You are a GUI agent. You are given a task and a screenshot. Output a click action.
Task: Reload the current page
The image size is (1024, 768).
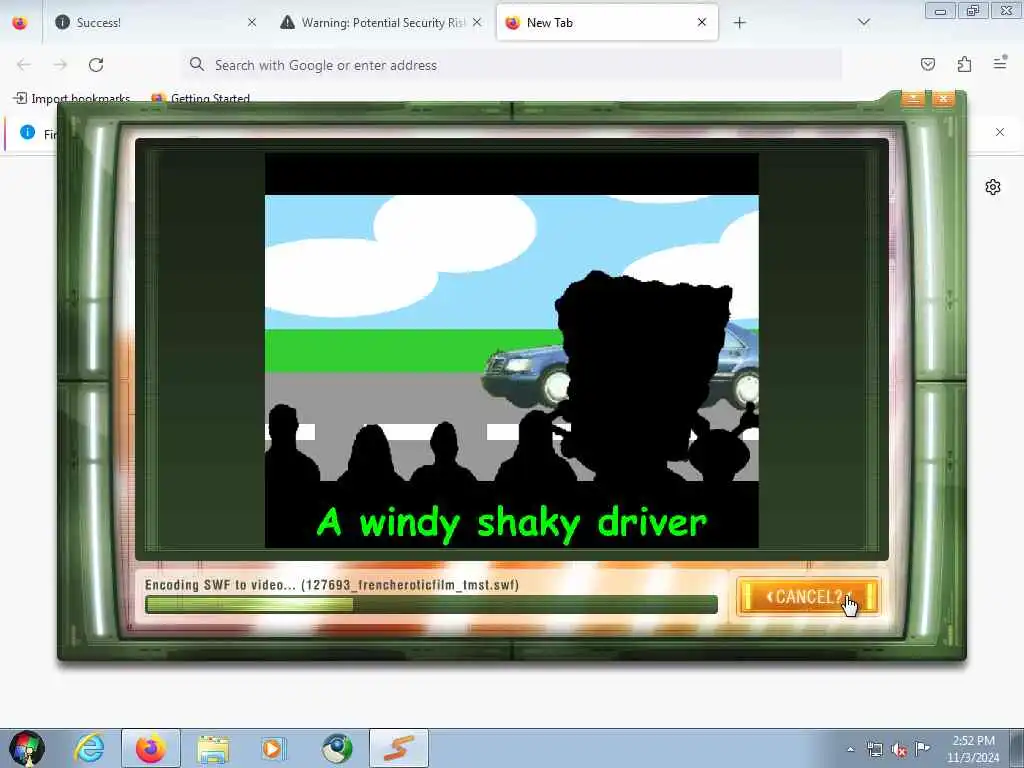(x=96, y=65)
